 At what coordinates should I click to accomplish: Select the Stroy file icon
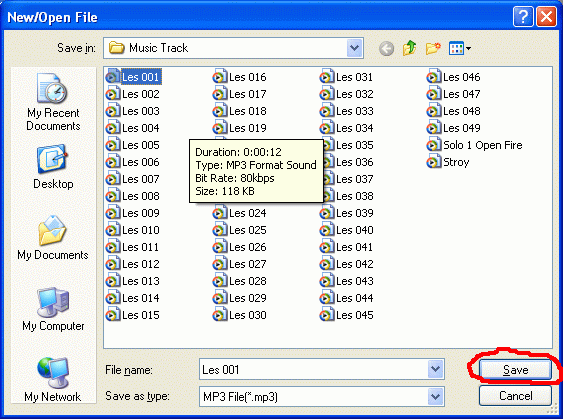(433, 162)
